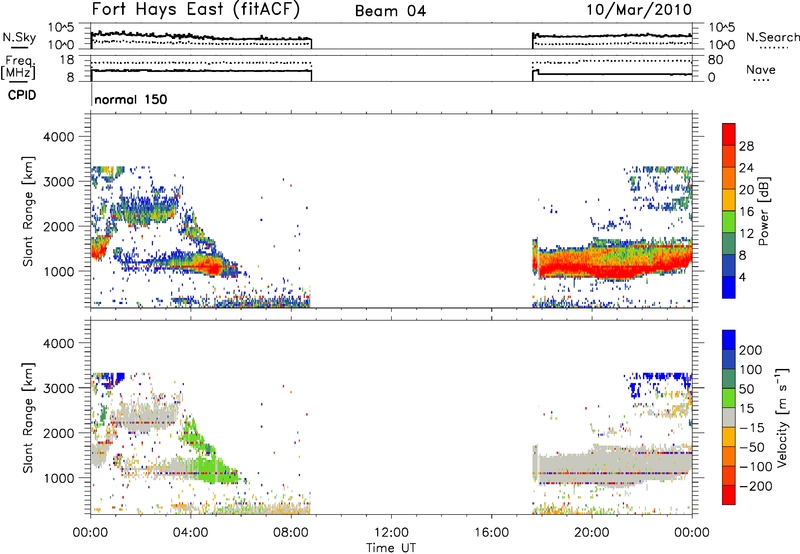
Task: Pick the red bottom segment of velocity colorbar
Action: click(x=729, y=495)
